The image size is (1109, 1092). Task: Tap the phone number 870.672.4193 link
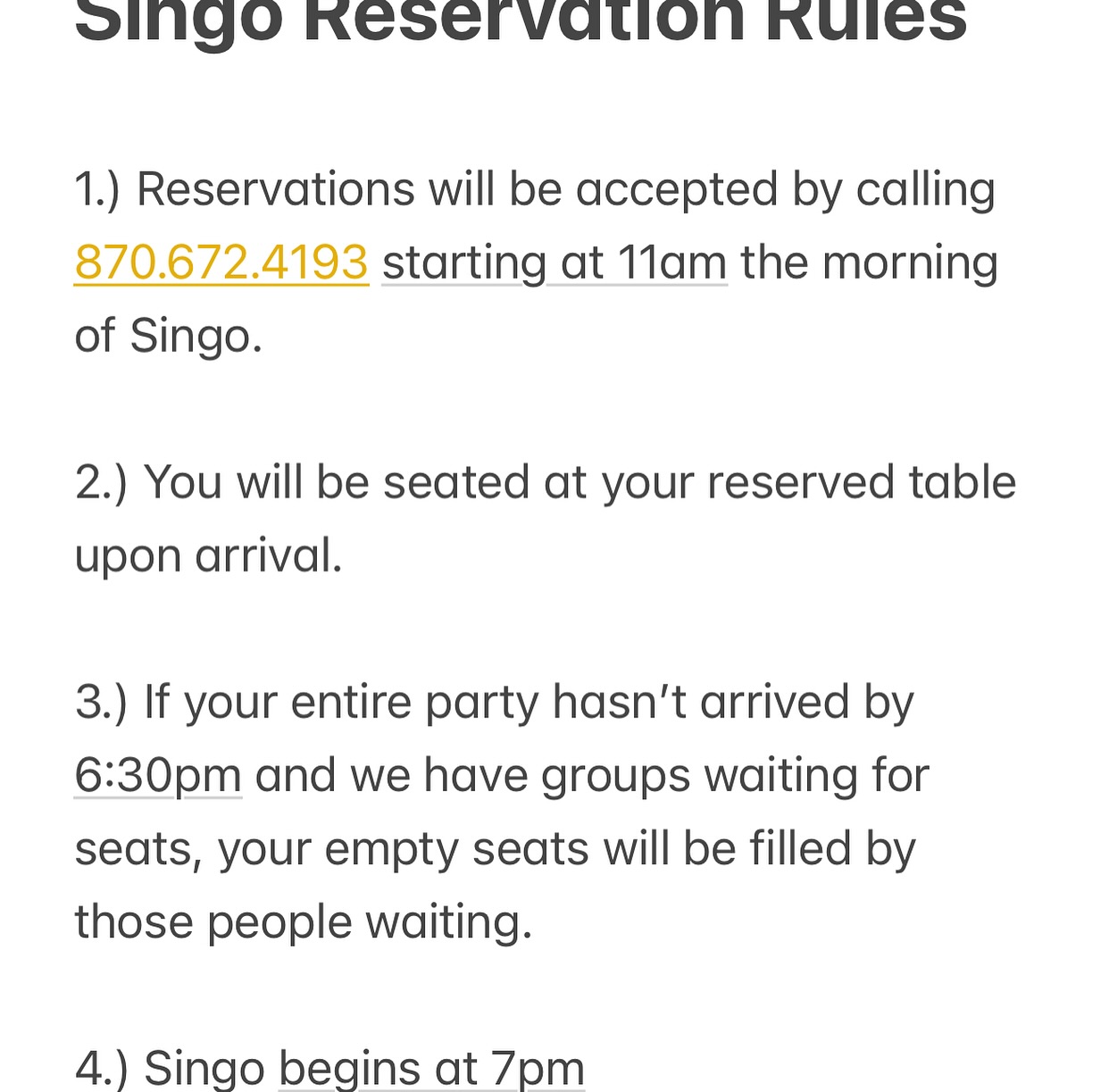point(221,263)
